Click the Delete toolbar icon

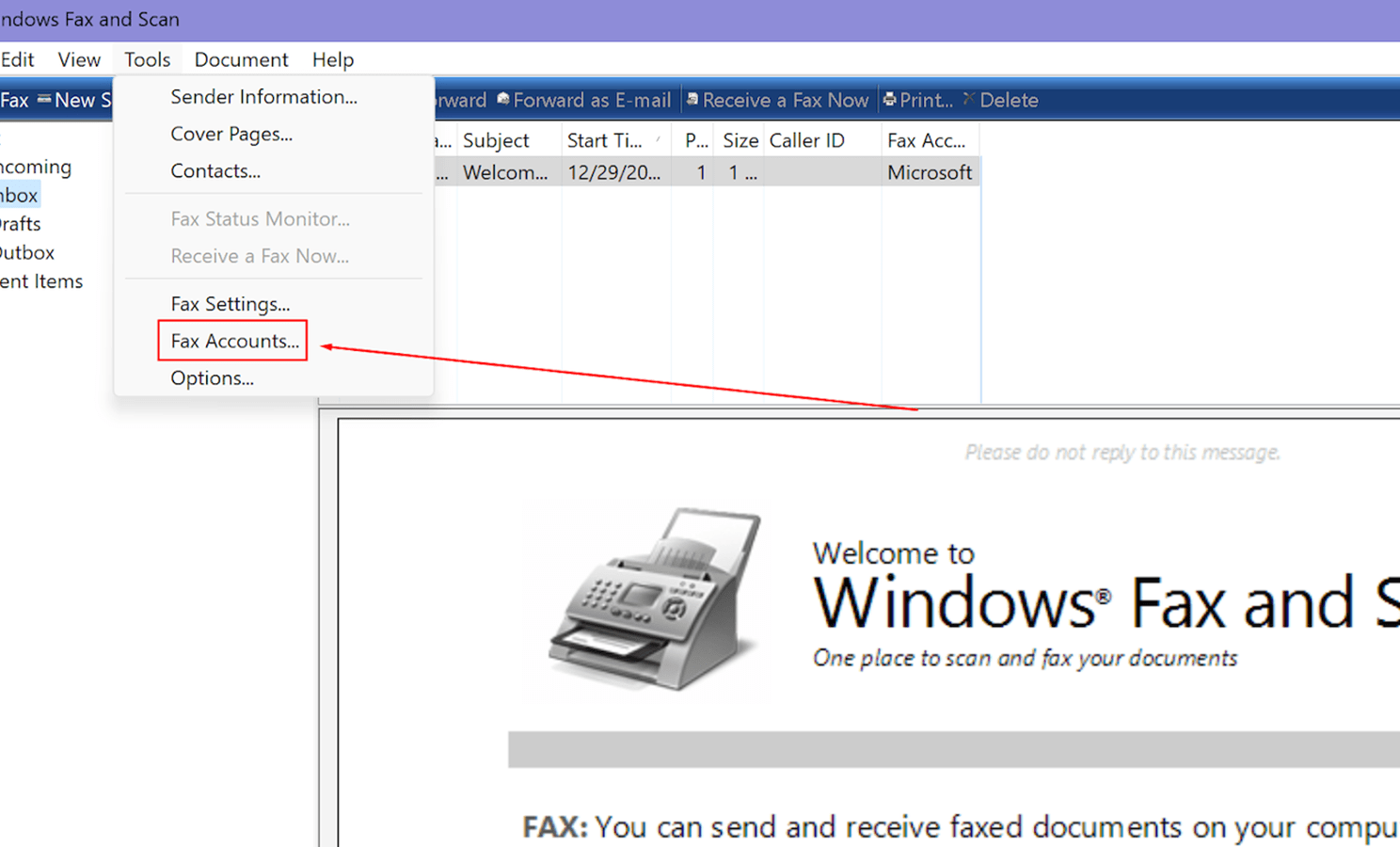pos(969,100)
